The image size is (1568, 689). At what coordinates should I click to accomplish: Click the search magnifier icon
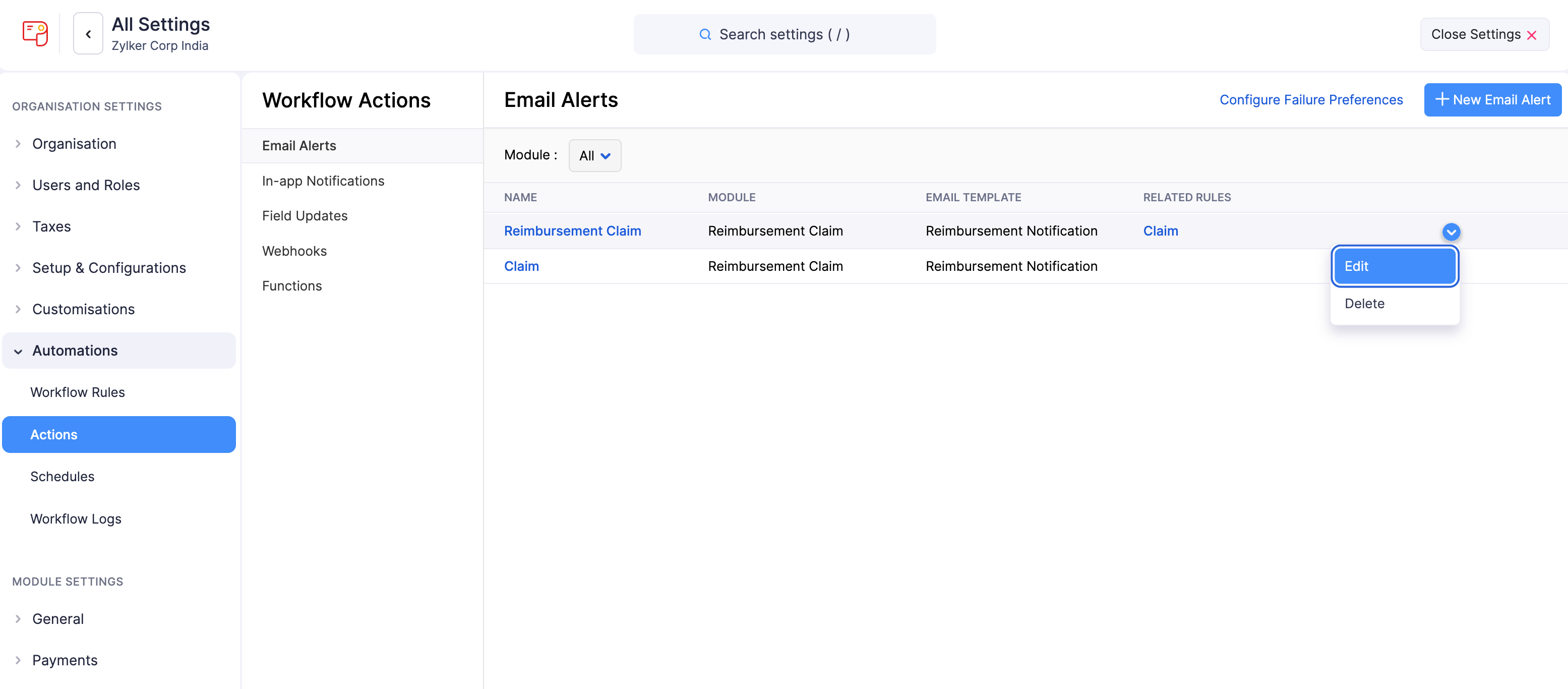point(705,35)
